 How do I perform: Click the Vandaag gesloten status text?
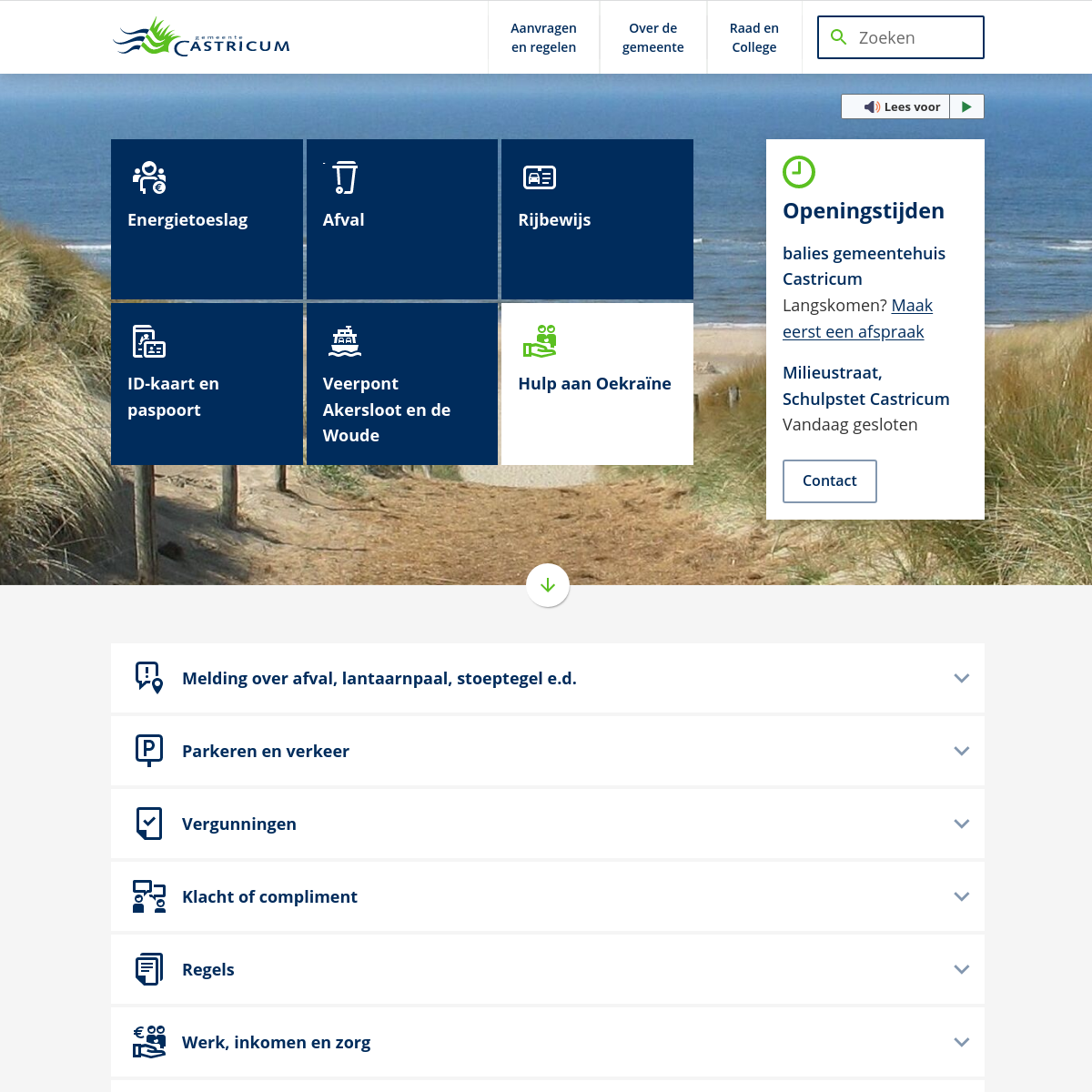tap(850, 424)
